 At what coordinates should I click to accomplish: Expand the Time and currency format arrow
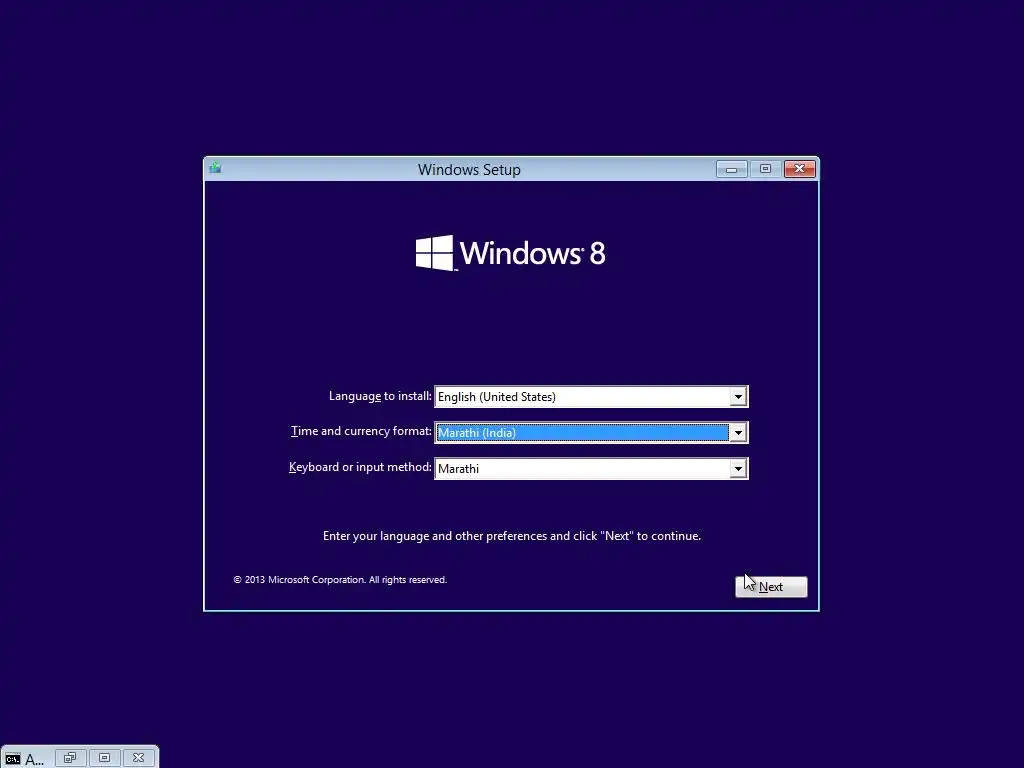(x=738, y=432)
